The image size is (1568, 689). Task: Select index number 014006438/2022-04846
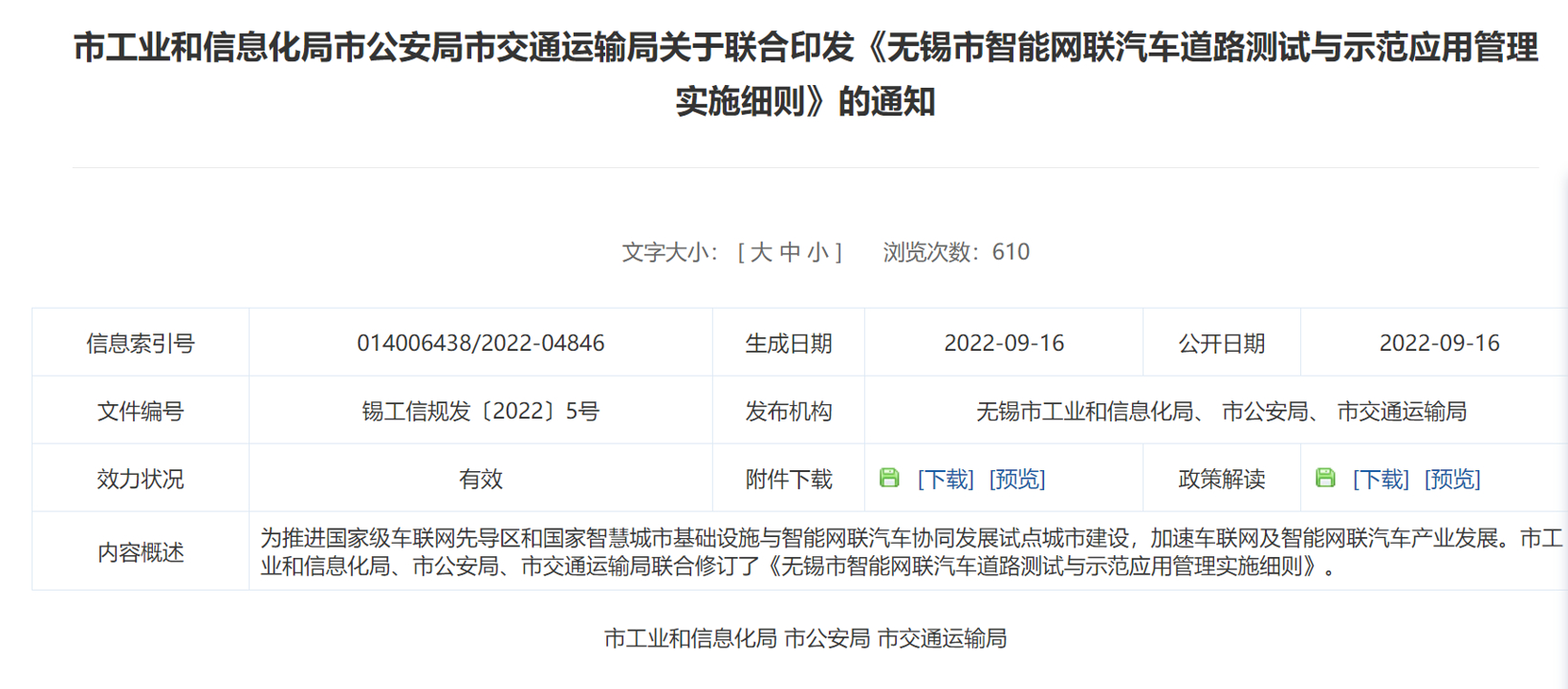pyautogui.click(x=481, y=343)
